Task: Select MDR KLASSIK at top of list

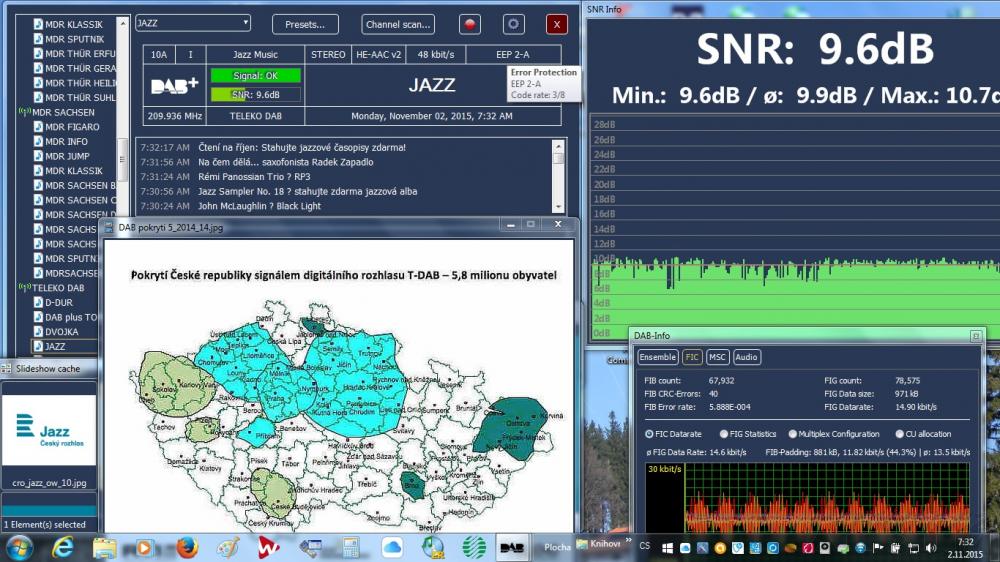Action: pos(73,24)
